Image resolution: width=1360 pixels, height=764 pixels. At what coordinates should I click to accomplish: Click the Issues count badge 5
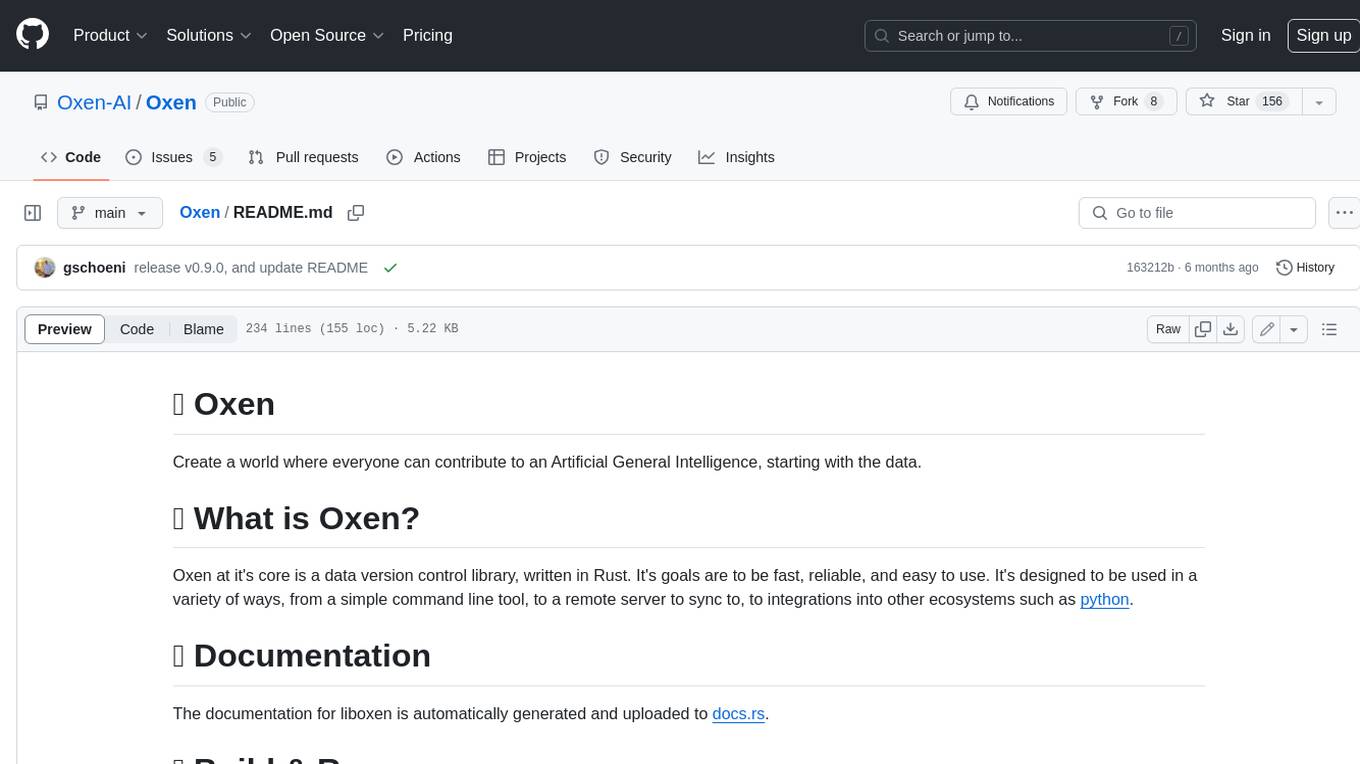click(212, 157)
